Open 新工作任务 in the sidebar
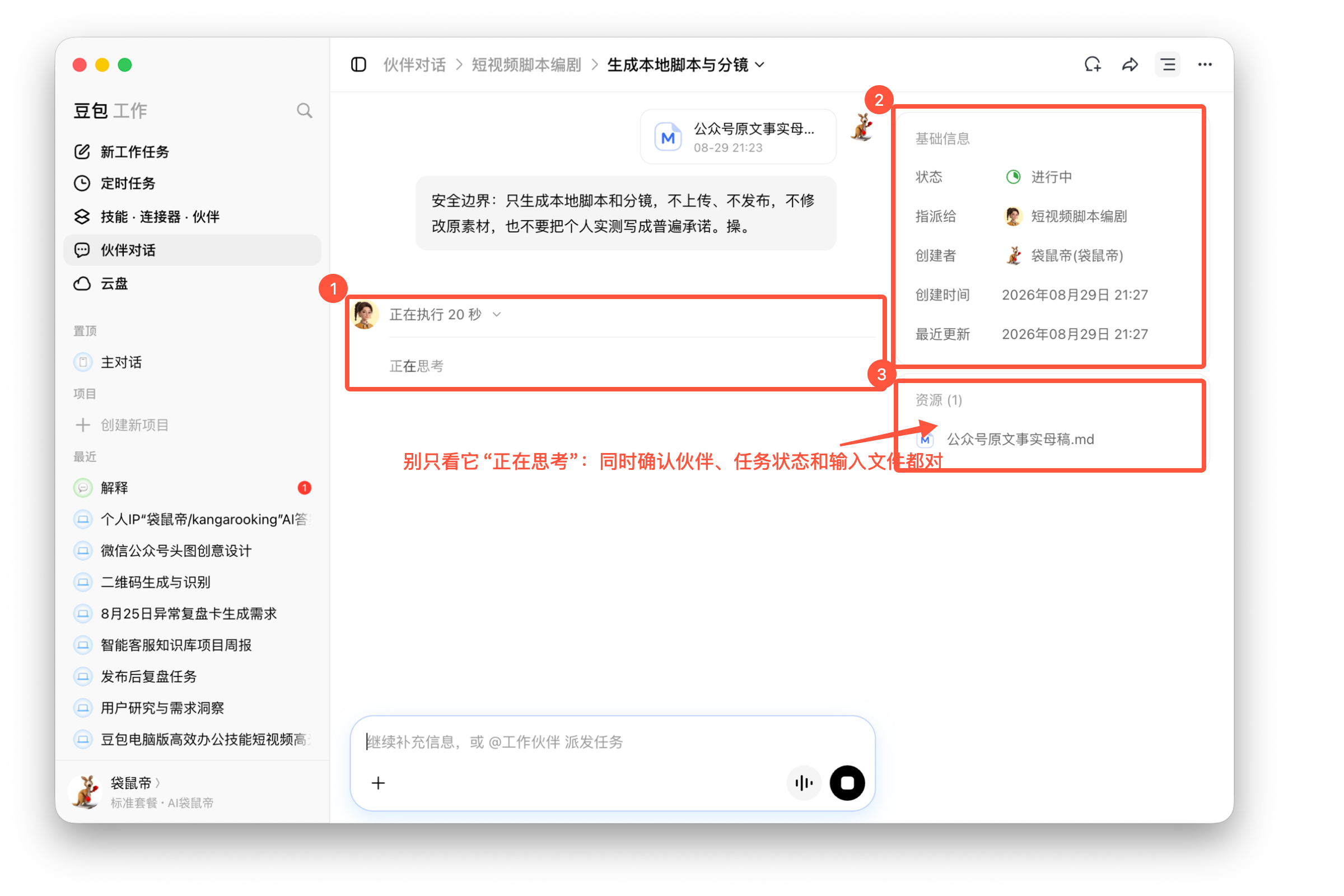This screenshot has width=1344, height=896. pyautogui.click(x=192, y=151)
